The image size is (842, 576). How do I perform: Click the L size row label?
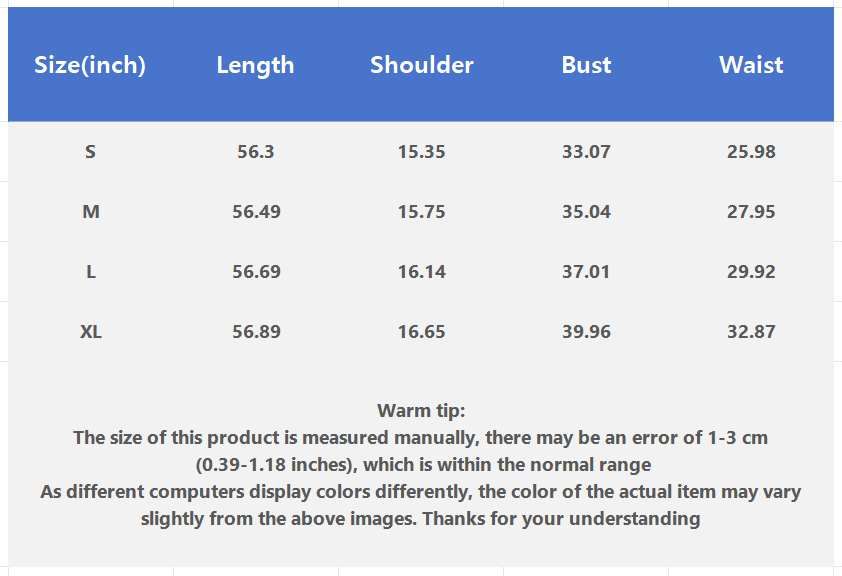(x=91, y=272)
